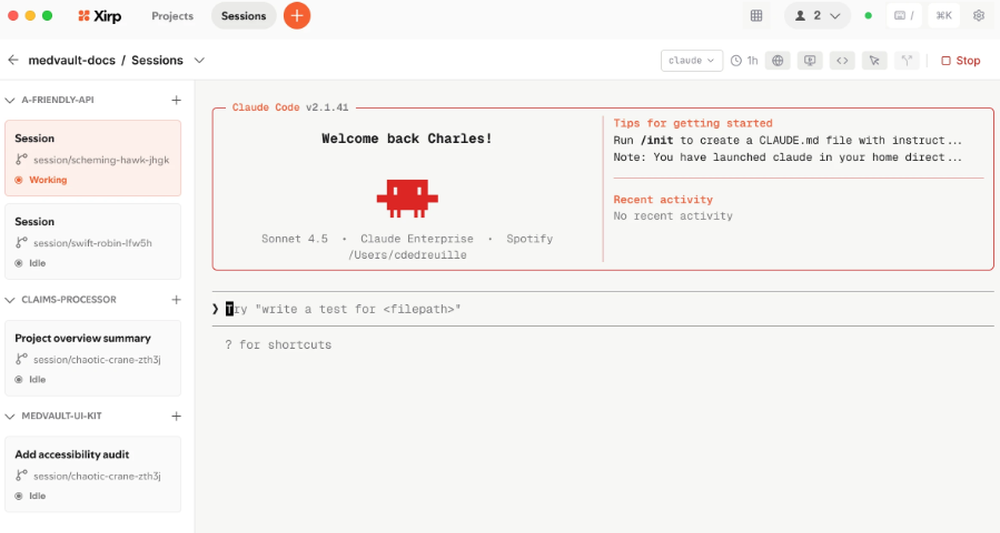
Task: Click the "? for shortcuts" hint
Action: (x=278, y=345)
